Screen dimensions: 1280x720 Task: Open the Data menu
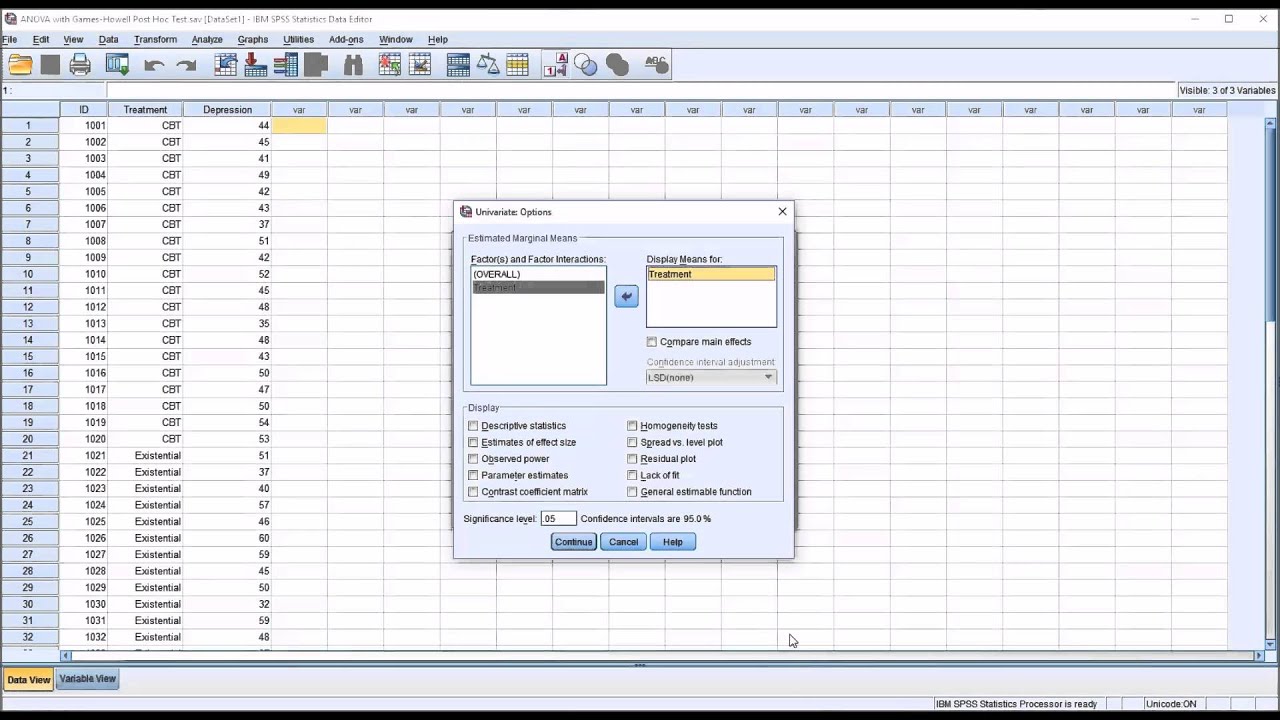(x=108, y=39)
